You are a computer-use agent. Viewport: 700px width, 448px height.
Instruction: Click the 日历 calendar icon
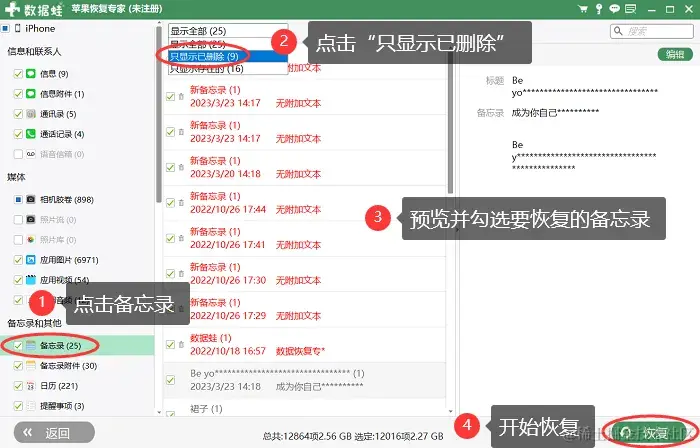click(31, 386)
